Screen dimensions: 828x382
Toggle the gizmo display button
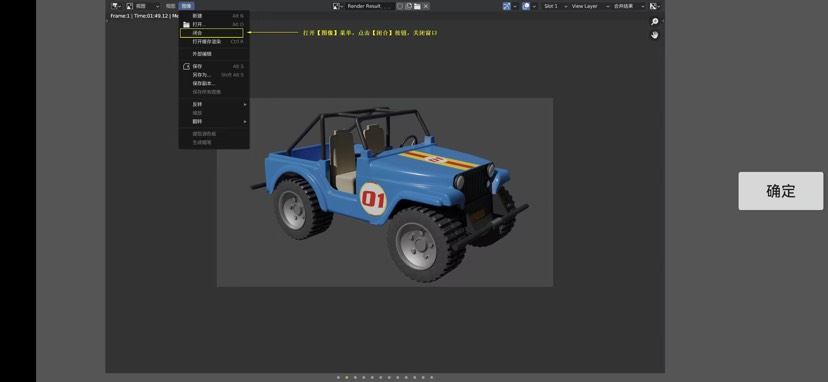506,6
